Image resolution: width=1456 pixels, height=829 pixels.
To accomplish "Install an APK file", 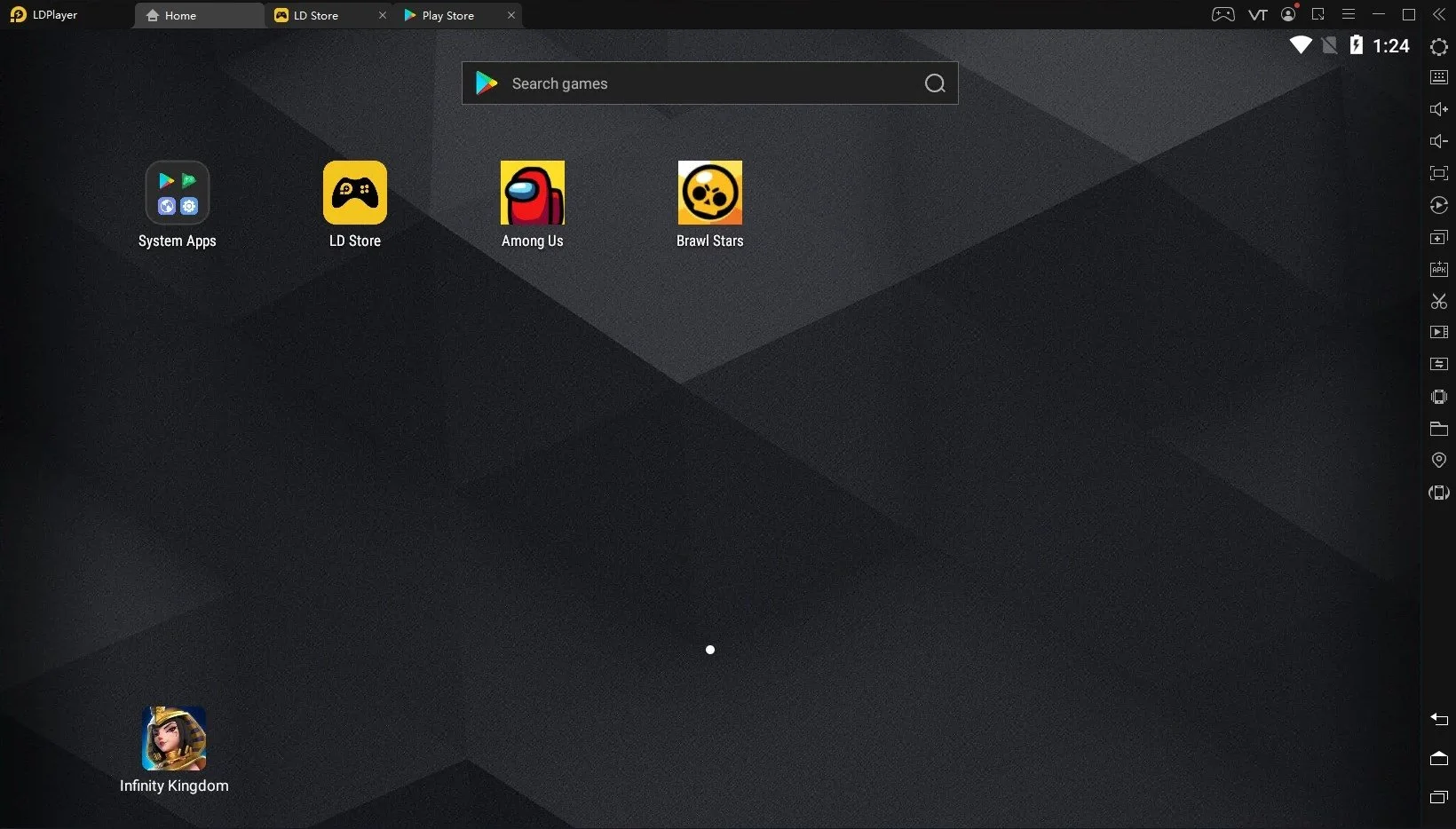I will [1438, 269].
